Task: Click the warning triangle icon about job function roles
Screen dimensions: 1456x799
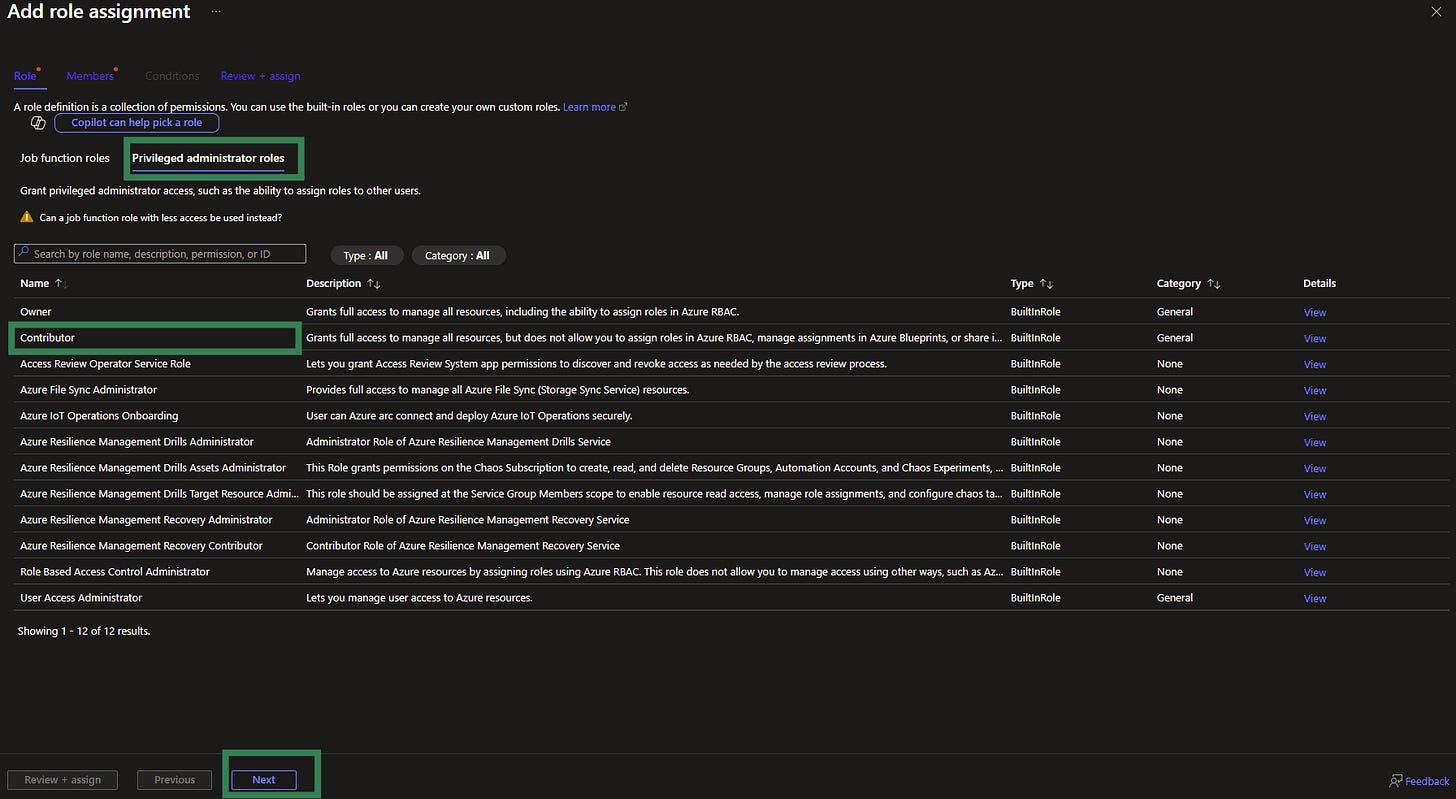Action: (27, 217)
